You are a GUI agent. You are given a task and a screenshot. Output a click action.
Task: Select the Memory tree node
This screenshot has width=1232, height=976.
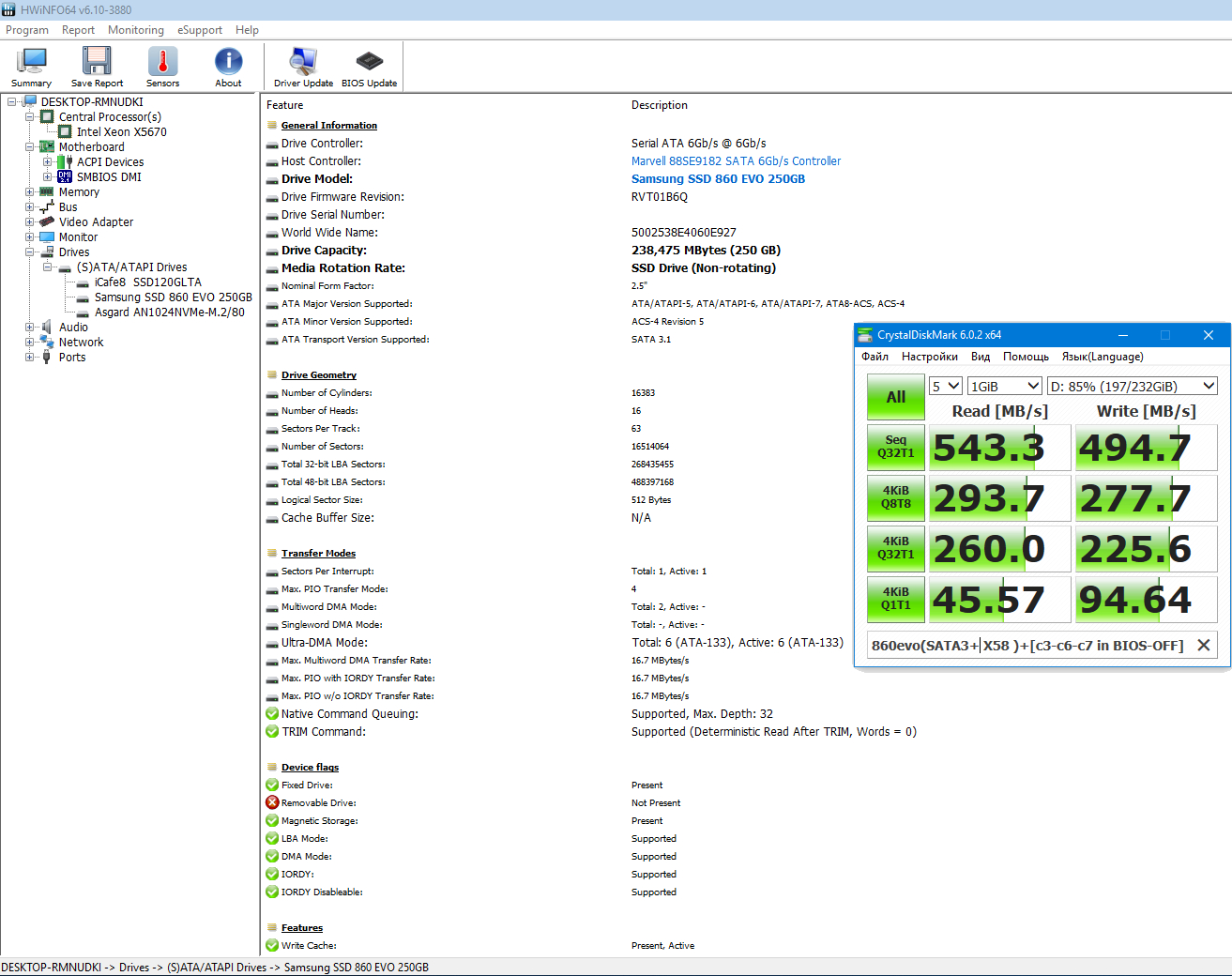tap(79, 192)
